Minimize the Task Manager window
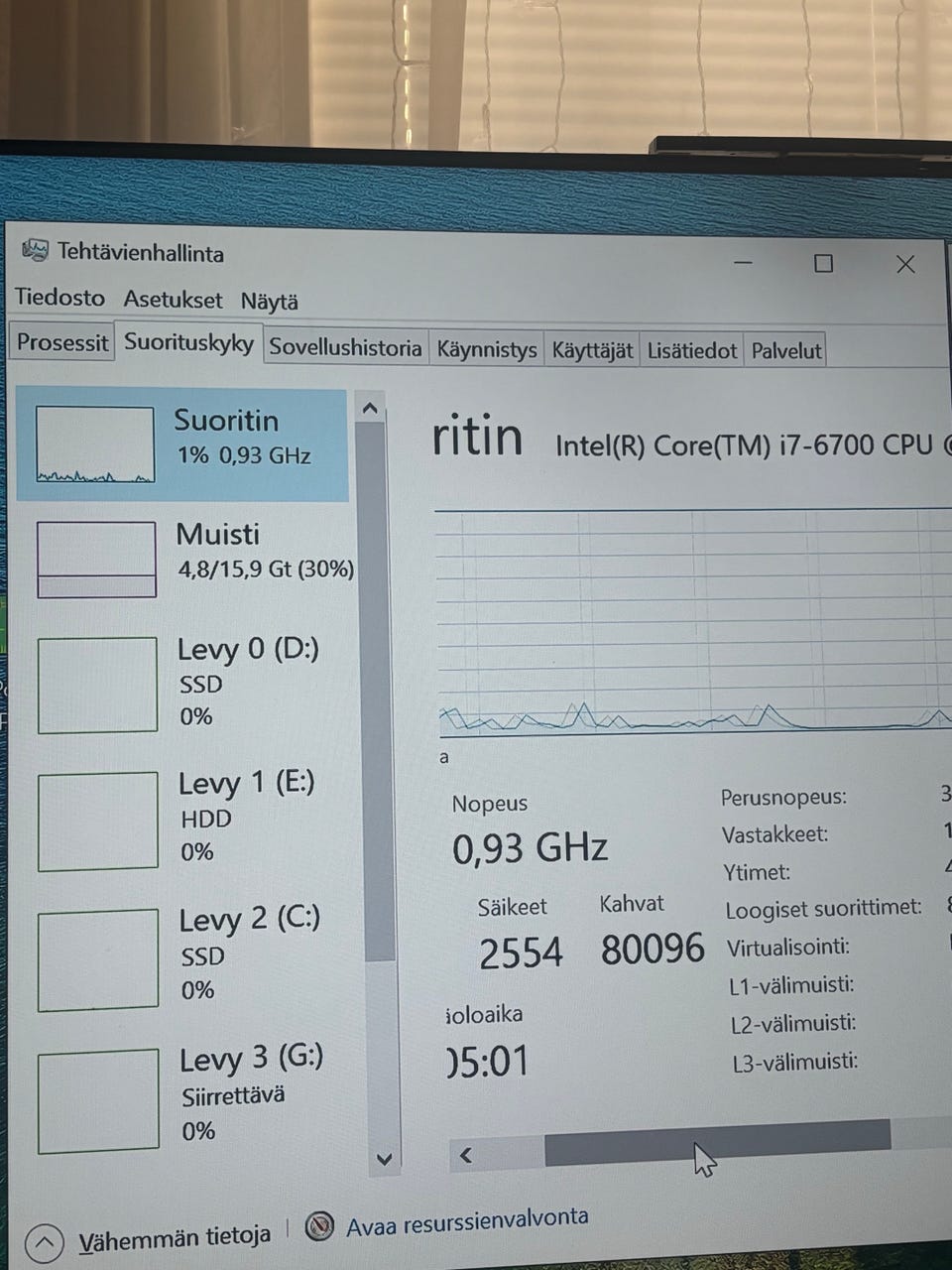The image size is (952, 1270). (745, 263)
